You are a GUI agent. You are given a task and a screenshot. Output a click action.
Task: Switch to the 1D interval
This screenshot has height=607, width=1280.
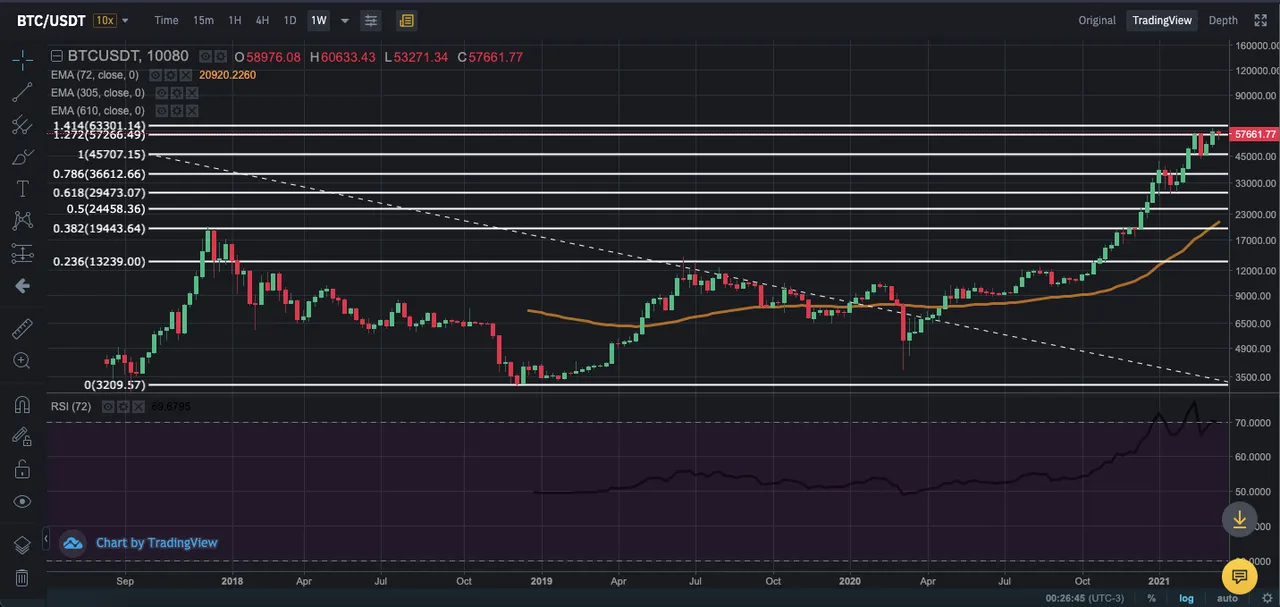pyautogui.click(x=290, y=20)
